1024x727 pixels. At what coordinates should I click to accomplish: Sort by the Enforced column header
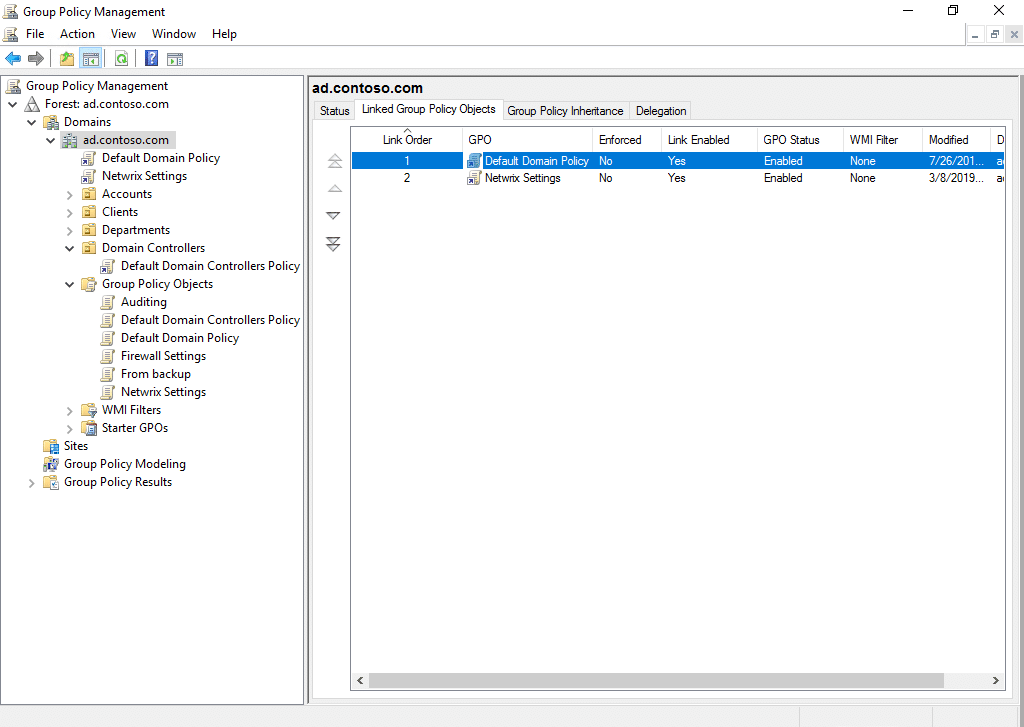(626, 140)
